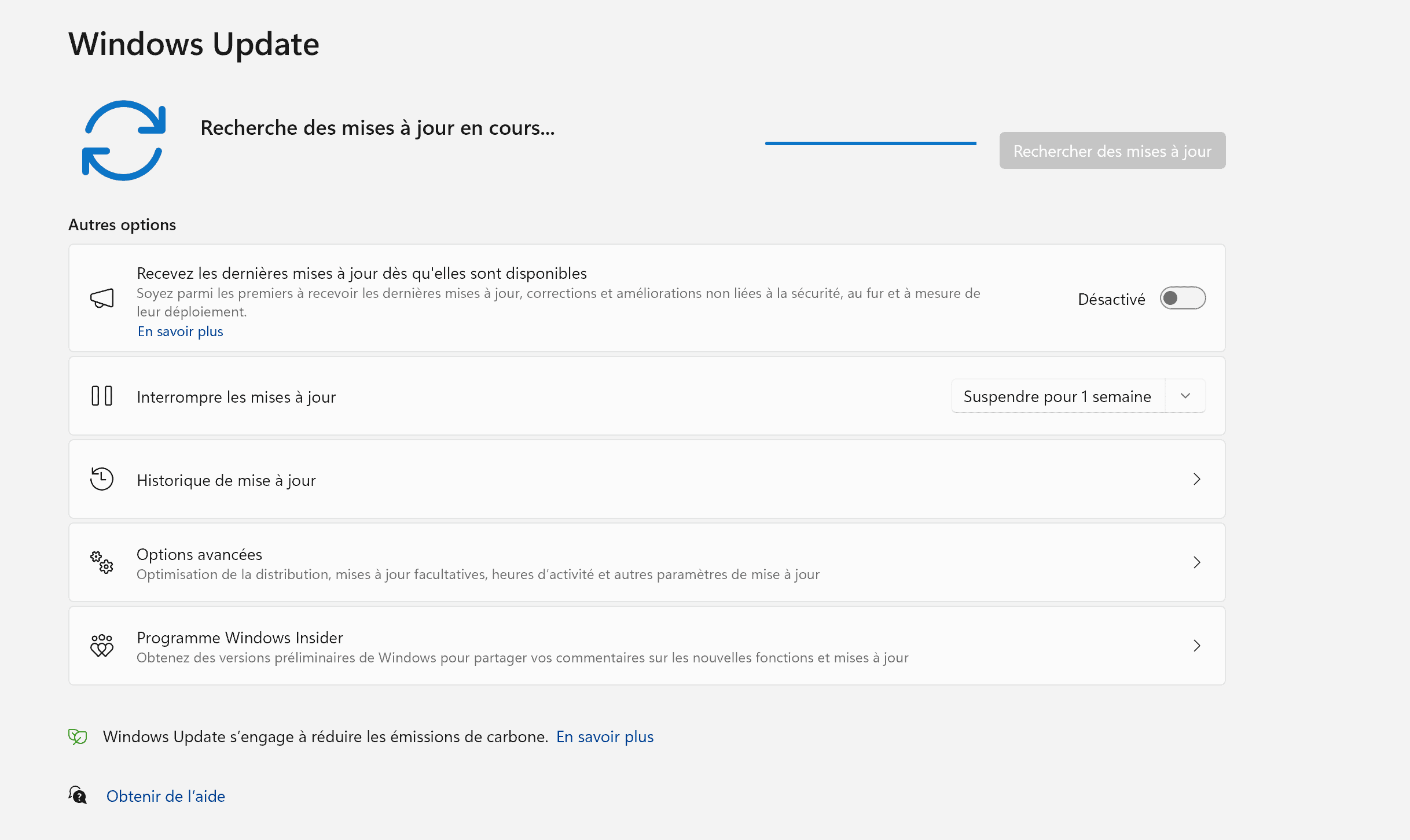The height and width of the screenshot is (840, 1410).
Task: Open Programme Windows Insider chevron
Action: click(x=1197, y=646)
